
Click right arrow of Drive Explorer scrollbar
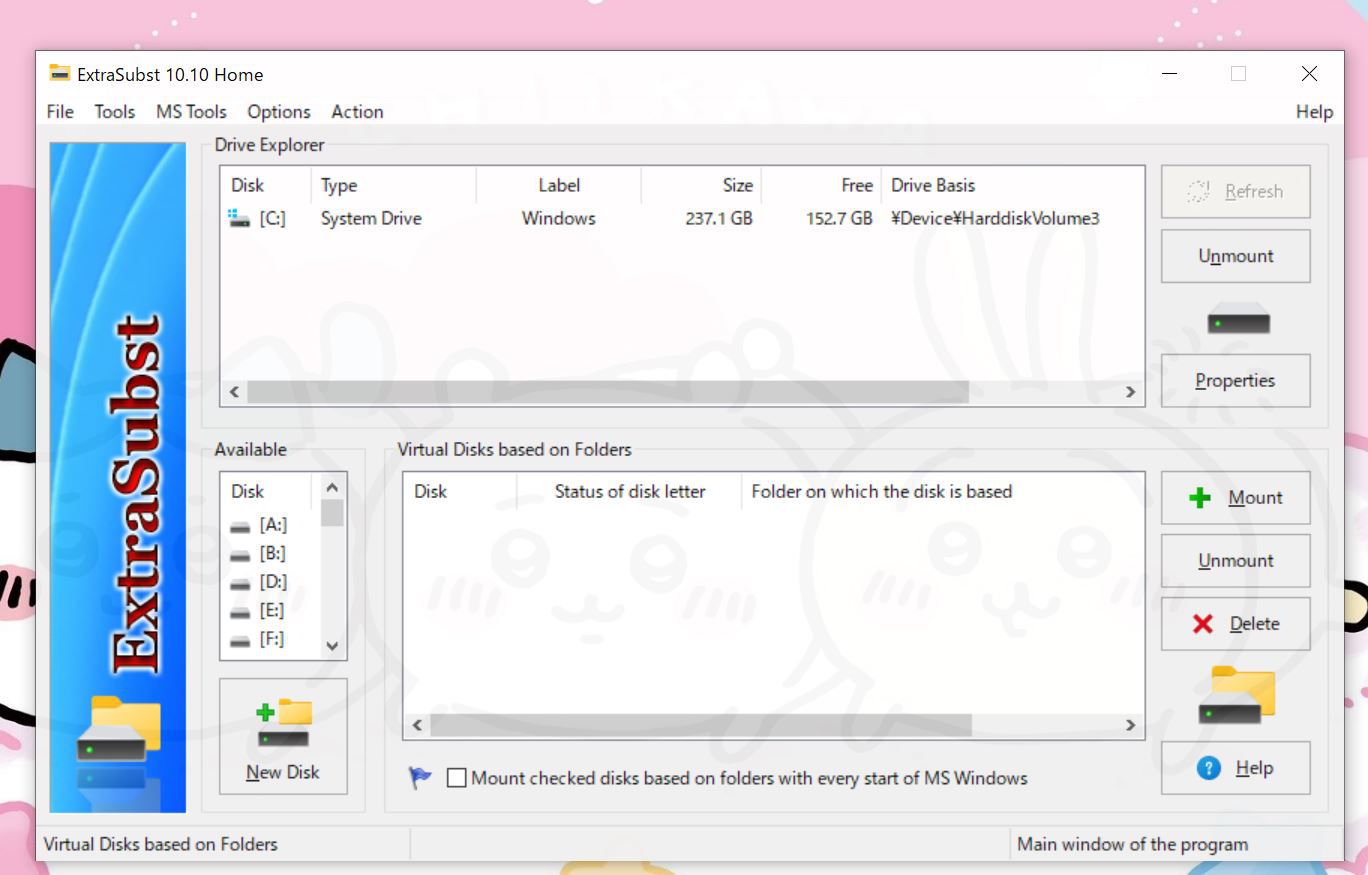pyautogui.click(x=1131, y=392)
